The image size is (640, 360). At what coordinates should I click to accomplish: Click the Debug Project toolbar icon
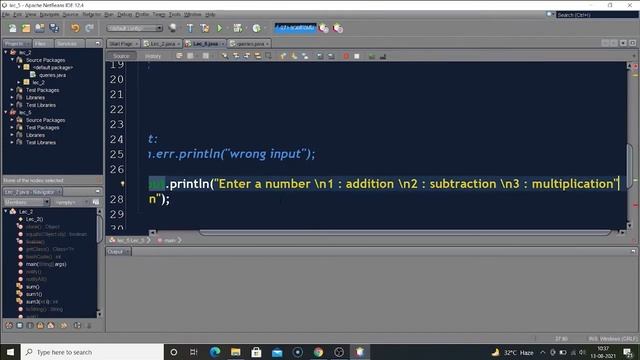(238, 28)
